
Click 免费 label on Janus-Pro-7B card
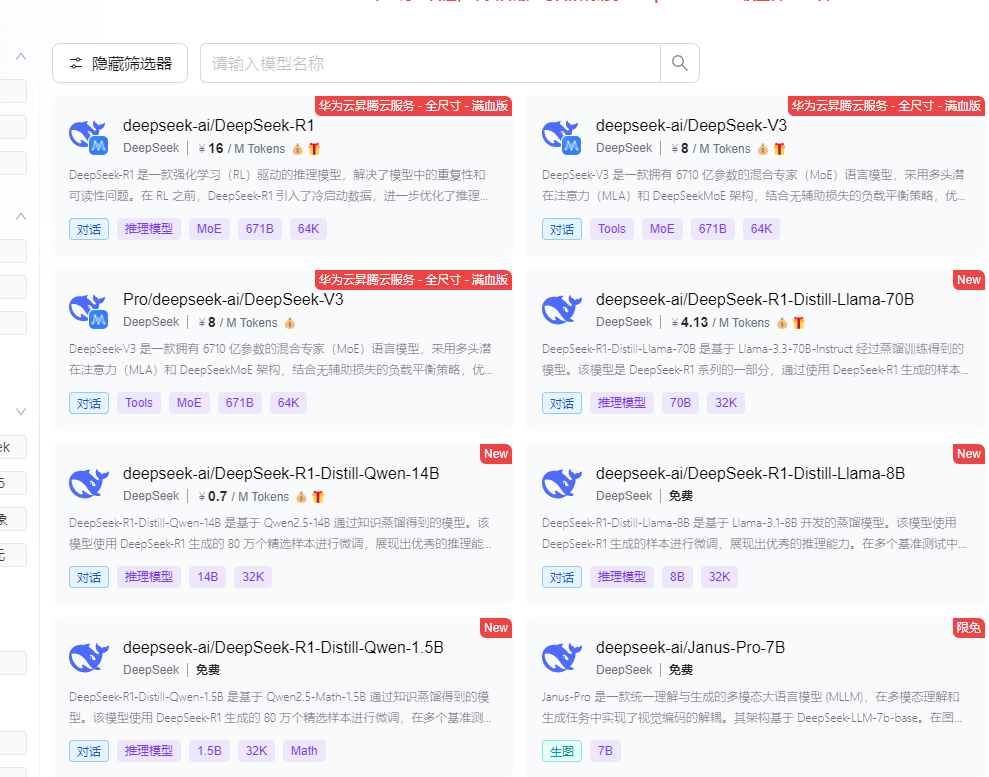tap(681, 670)
